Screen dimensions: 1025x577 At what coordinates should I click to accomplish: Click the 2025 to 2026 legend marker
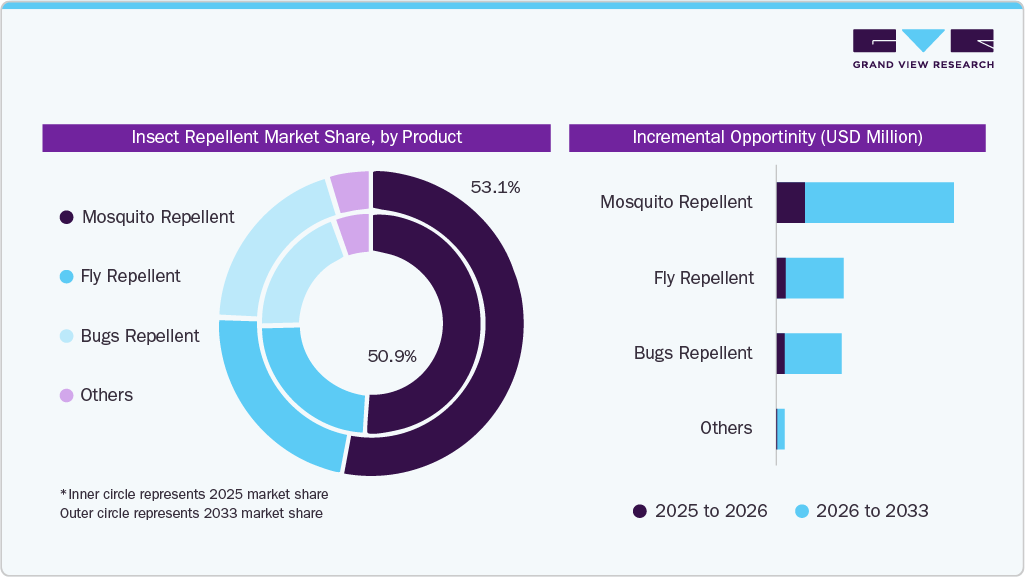(x=638, y=511)
